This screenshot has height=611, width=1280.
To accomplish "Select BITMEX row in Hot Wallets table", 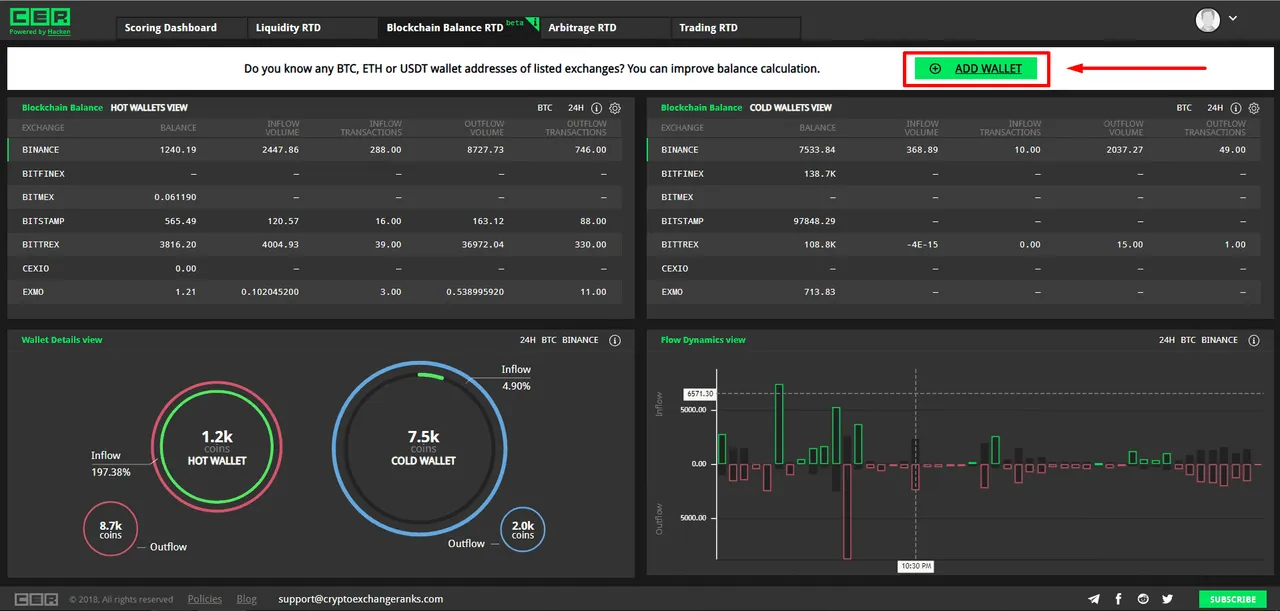I will (314, 197).
